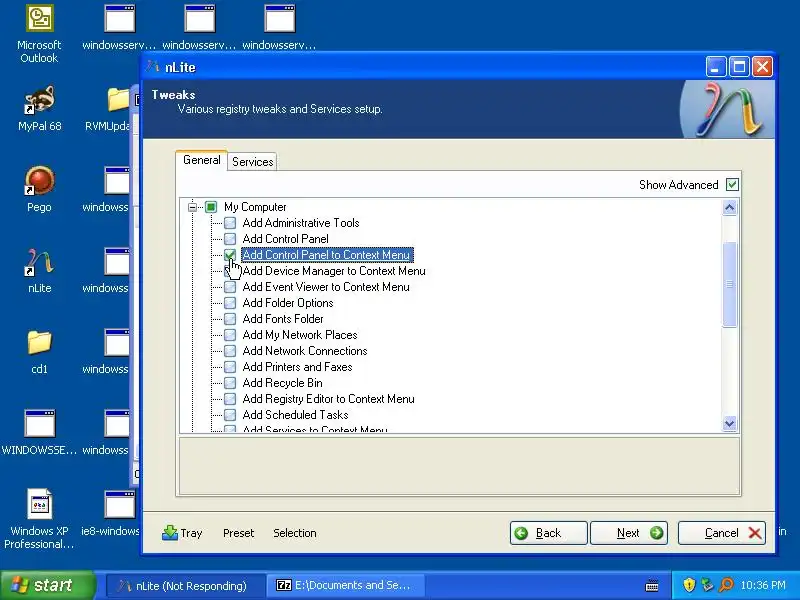Click the green Tray arrow icon
Viewport: 800px width, 600px height.
click(169, 533)
